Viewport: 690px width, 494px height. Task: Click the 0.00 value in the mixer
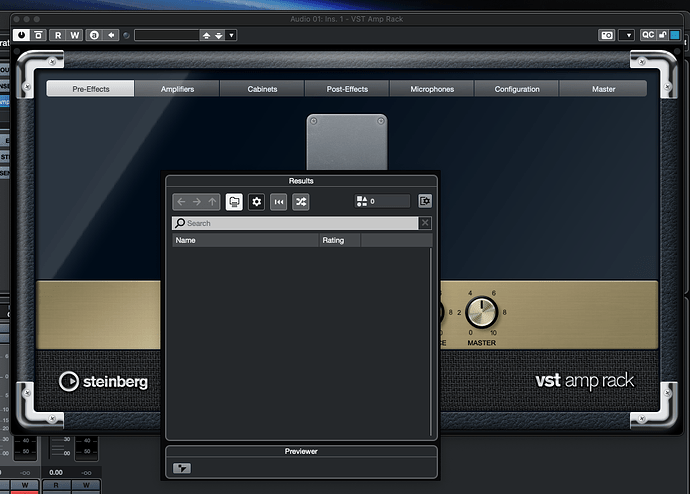[x=56, y=472]
